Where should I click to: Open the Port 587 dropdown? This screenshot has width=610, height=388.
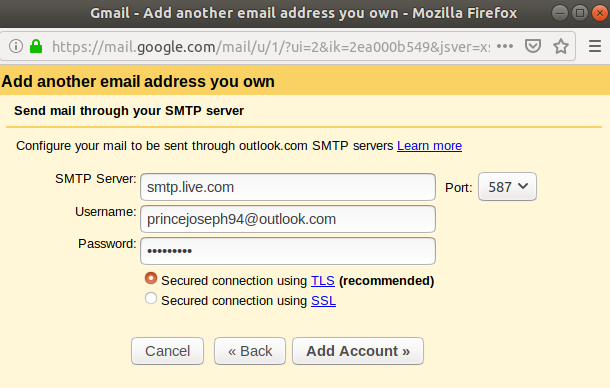pyautogui.click(x=507, y=187)
